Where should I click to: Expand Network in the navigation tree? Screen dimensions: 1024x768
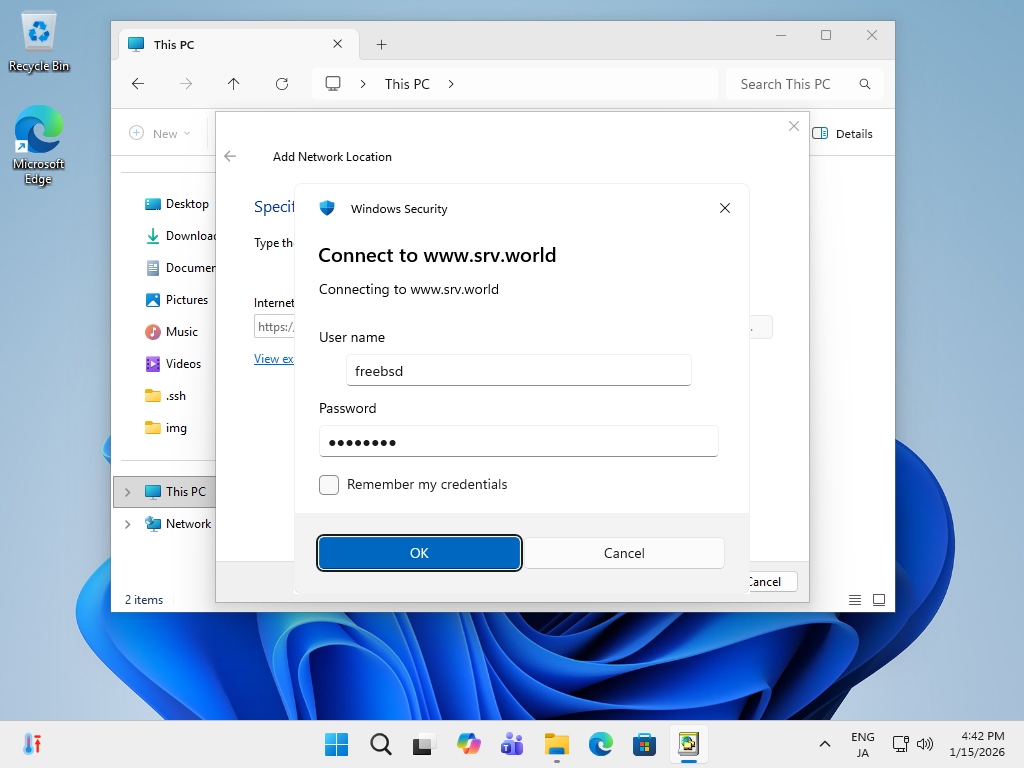127,524
